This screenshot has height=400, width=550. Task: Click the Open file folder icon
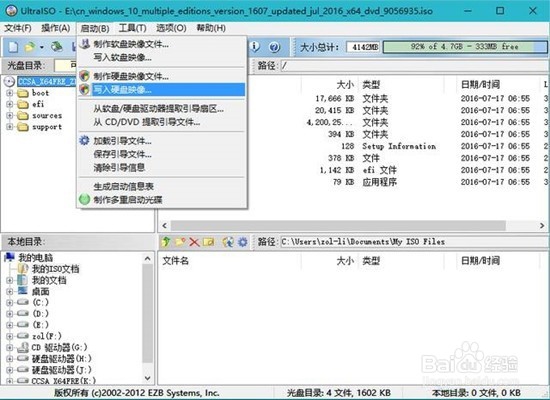point(31,47)
